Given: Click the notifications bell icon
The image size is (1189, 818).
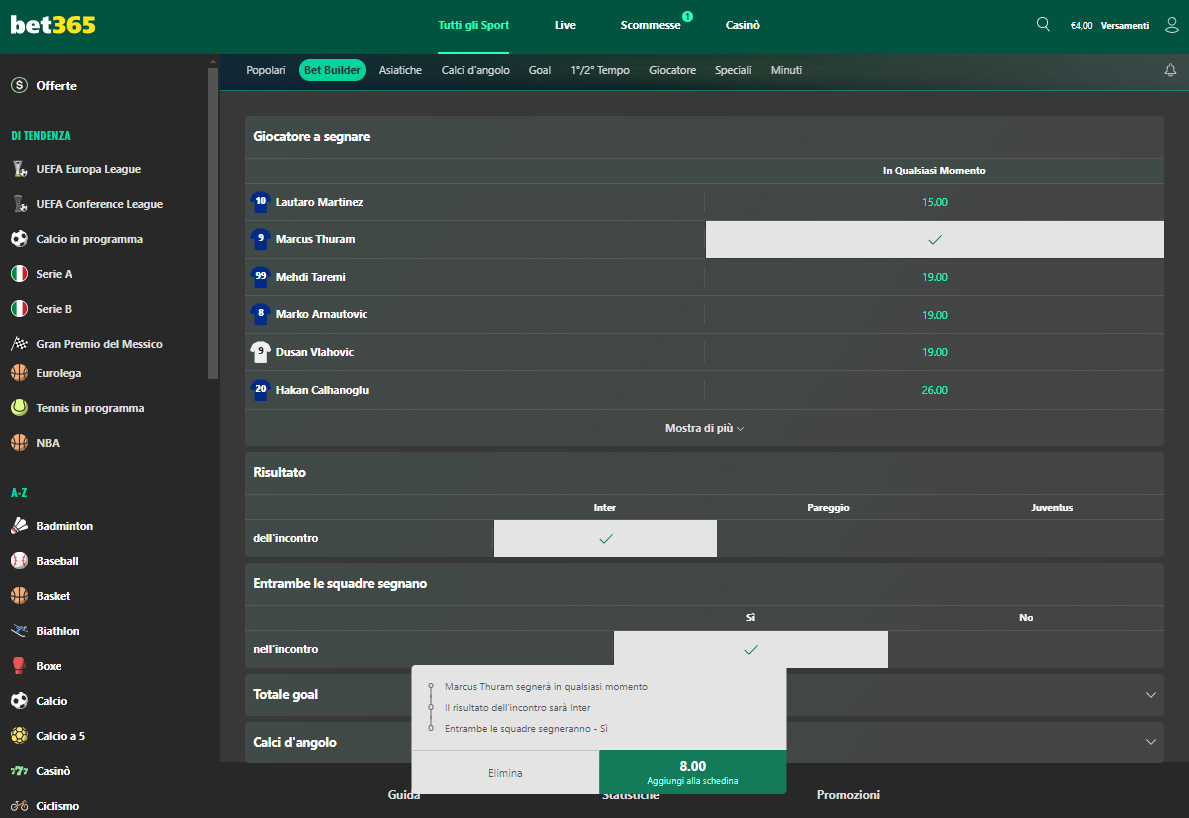Looking at the screenshot, I should [1170, 70].
